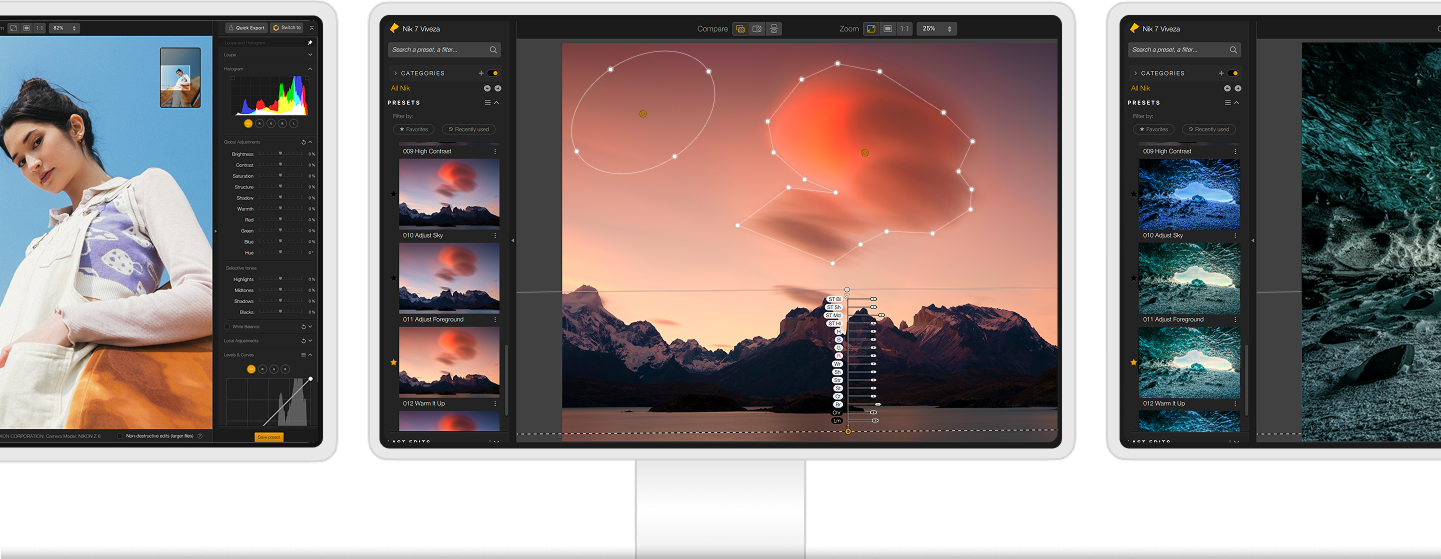Set zoom to 1:1 in the center window

pos(904,29)
